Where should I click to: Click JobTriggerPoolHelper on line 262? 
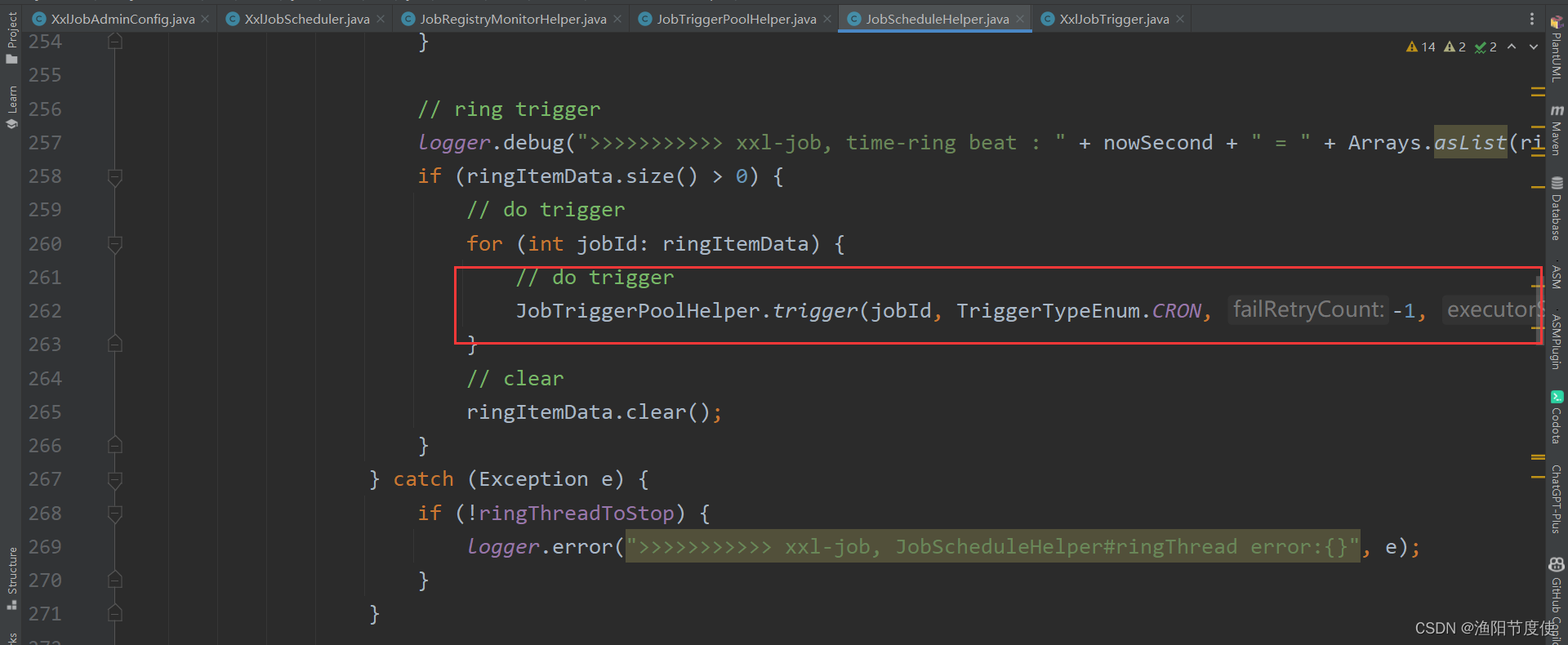pyautogui.click(x=638, y=311)
